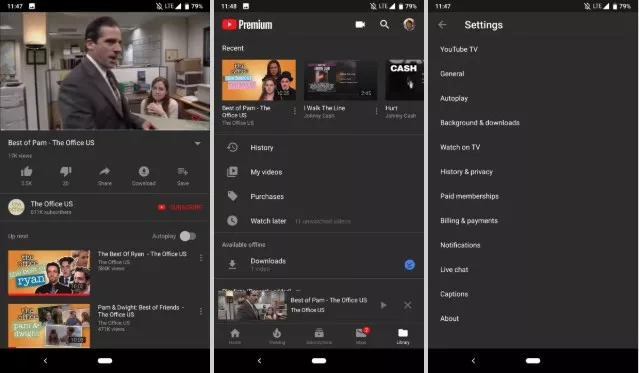Switch to the Subscriptions tab
Viewport: 639px width, 373px height.
319,337
